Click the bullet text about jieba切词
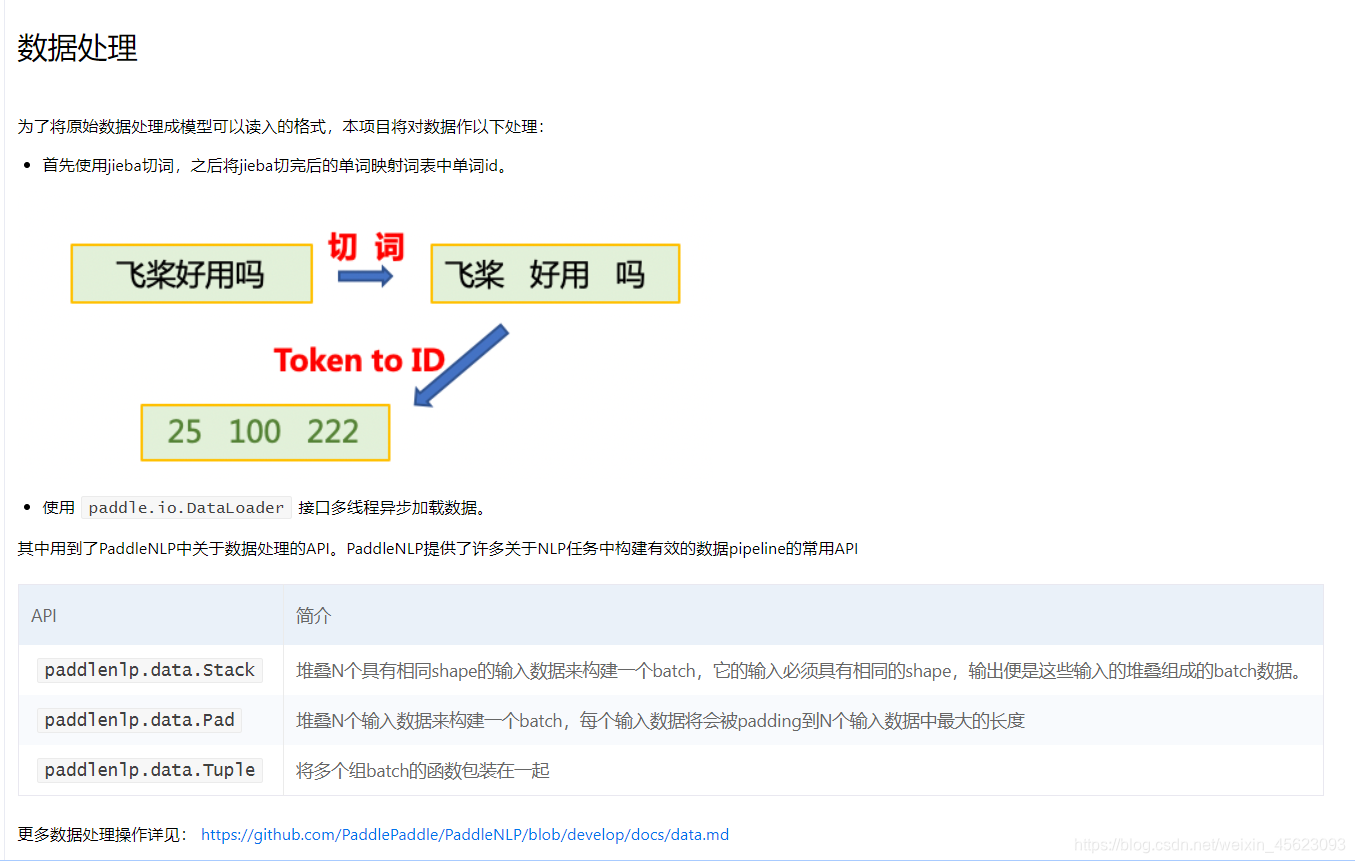The image size is (1355, 863). pos(277,165)
